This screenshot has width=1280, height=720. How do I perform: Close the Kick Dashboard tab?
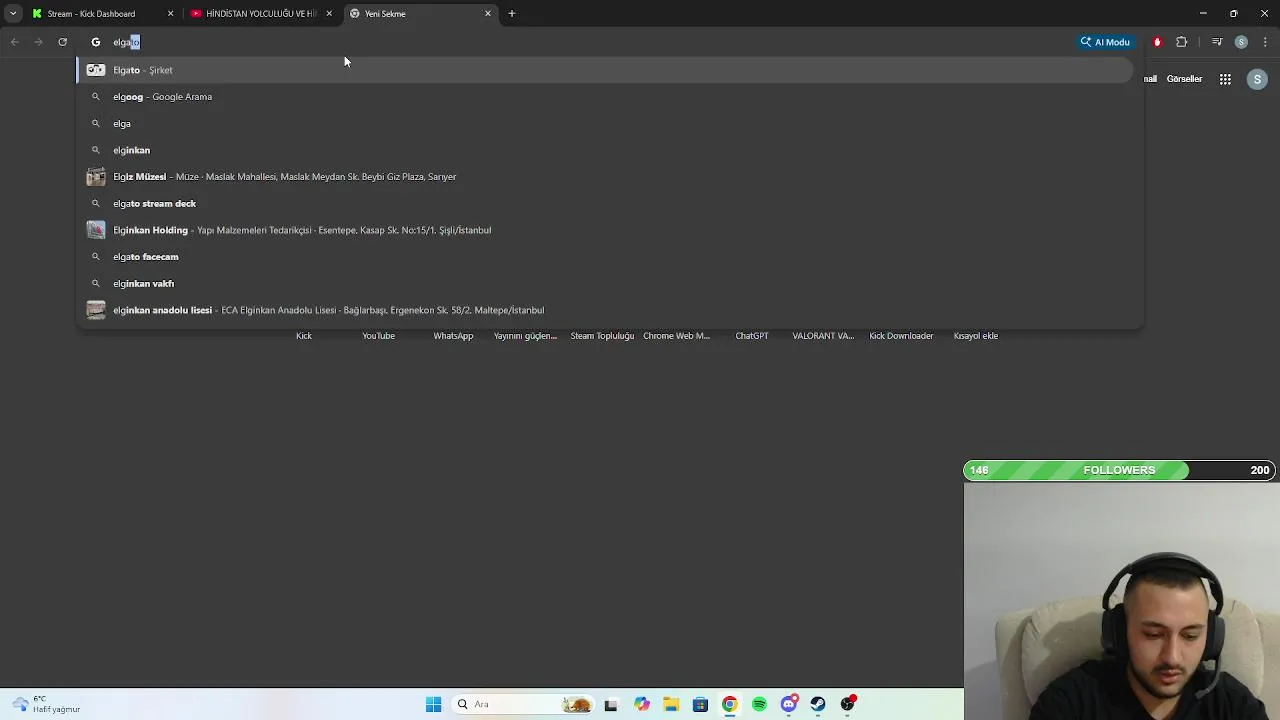[170, 14]
